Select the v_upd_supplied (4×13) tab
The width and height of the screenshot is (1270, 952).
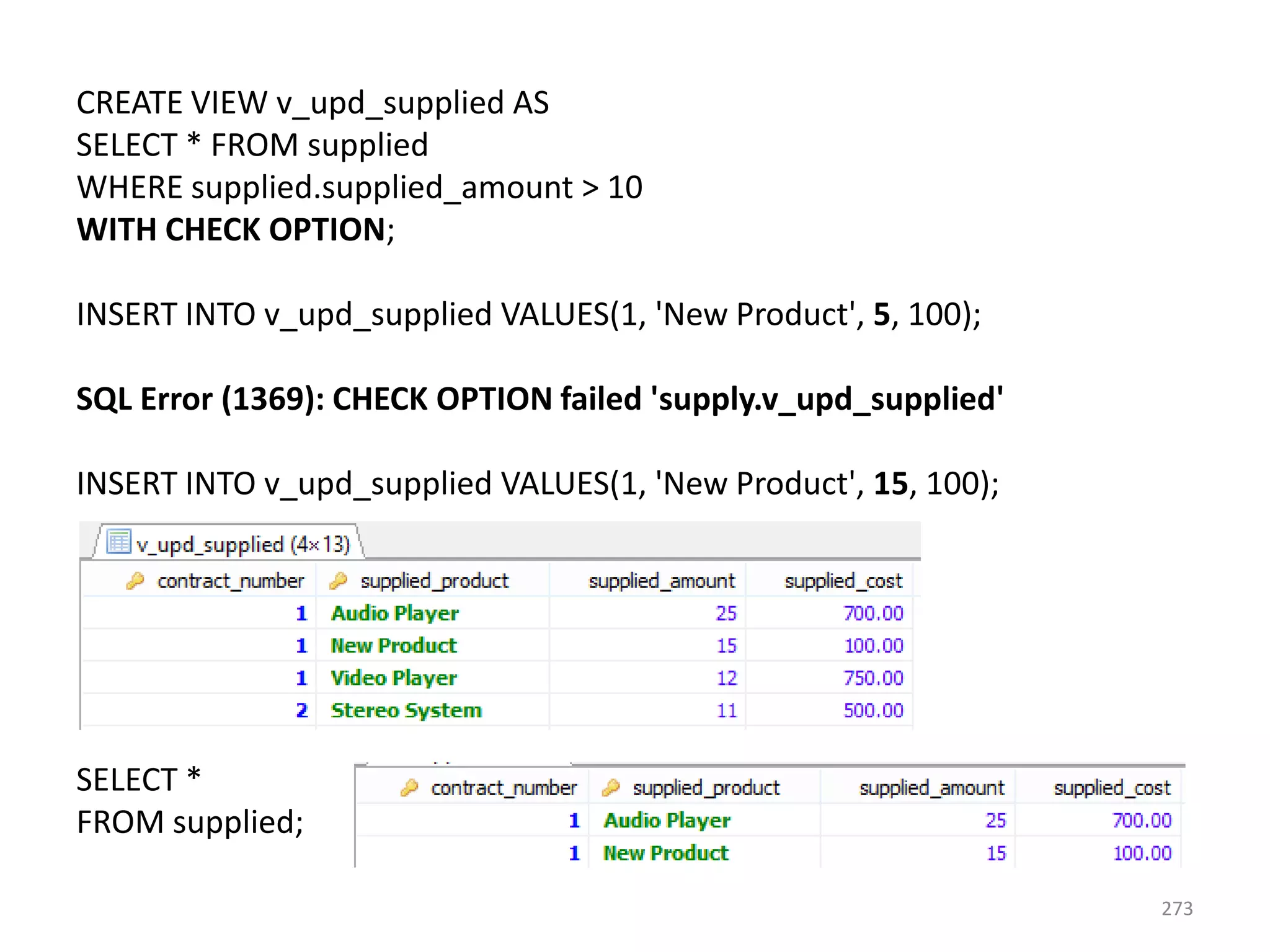click(228, 543)
